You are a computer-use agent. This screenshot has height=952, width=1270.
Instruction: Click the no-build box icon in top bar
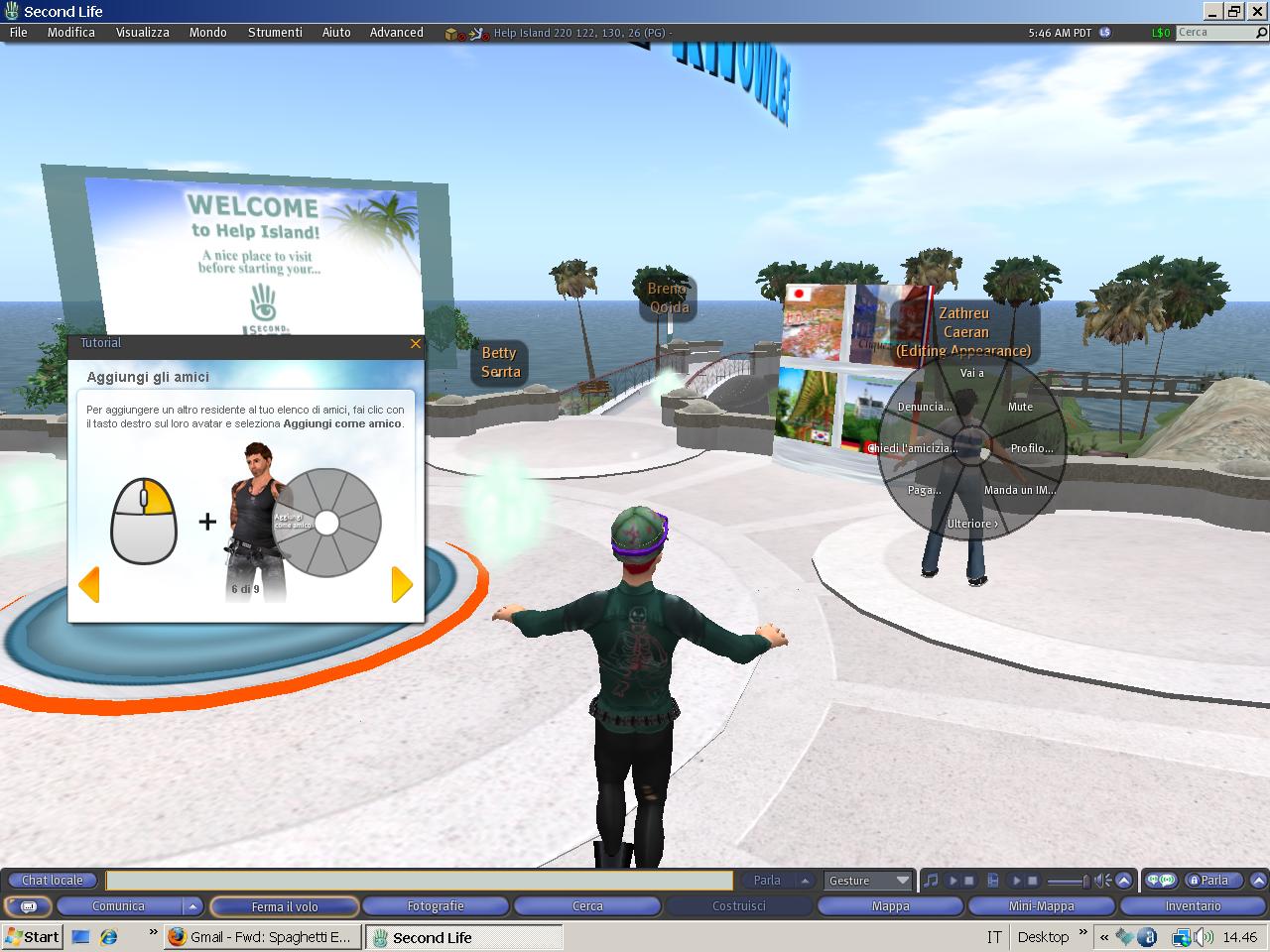(454, 33)
